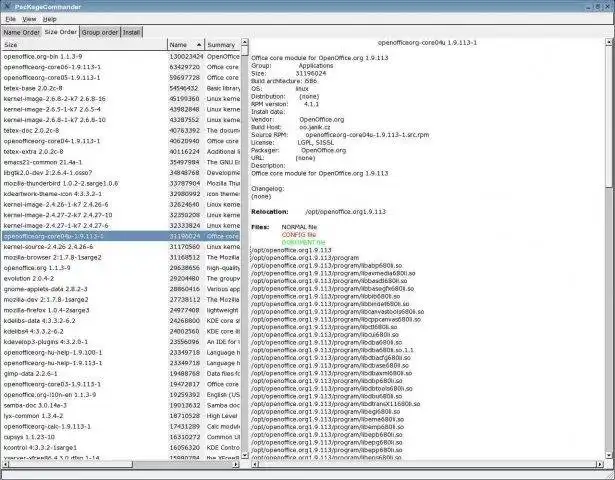Select the openoffice.org-l10n-en package
615x480 pixels.
click(121, 395)
